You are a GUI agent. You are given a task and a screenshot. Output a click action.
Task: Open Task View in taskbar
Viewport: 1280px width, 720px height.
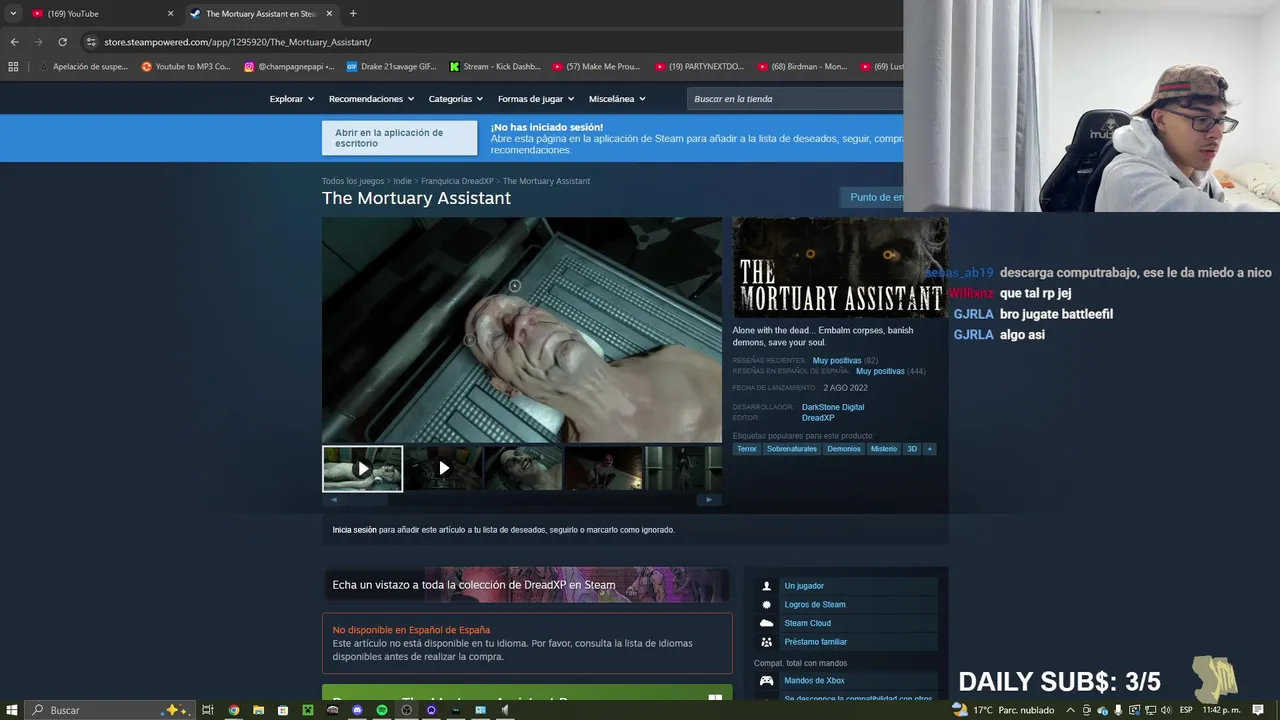point(207,710)
